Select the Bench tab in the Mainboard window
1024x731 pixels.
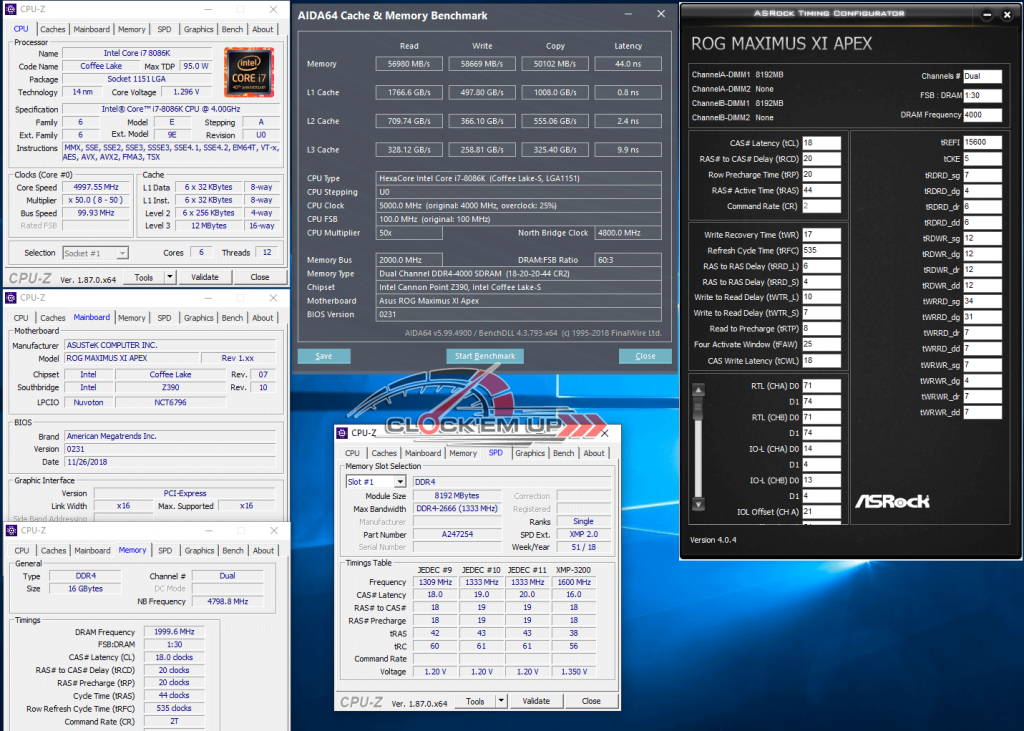(232, 317)
